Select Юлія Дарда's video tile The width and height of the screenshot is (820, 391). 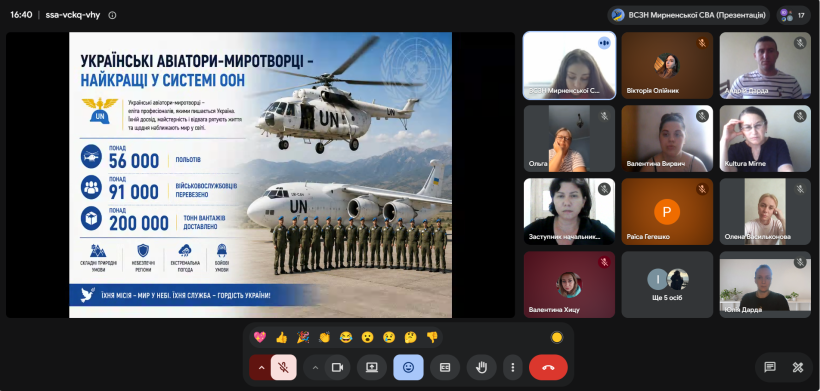[x=765, y=284]
